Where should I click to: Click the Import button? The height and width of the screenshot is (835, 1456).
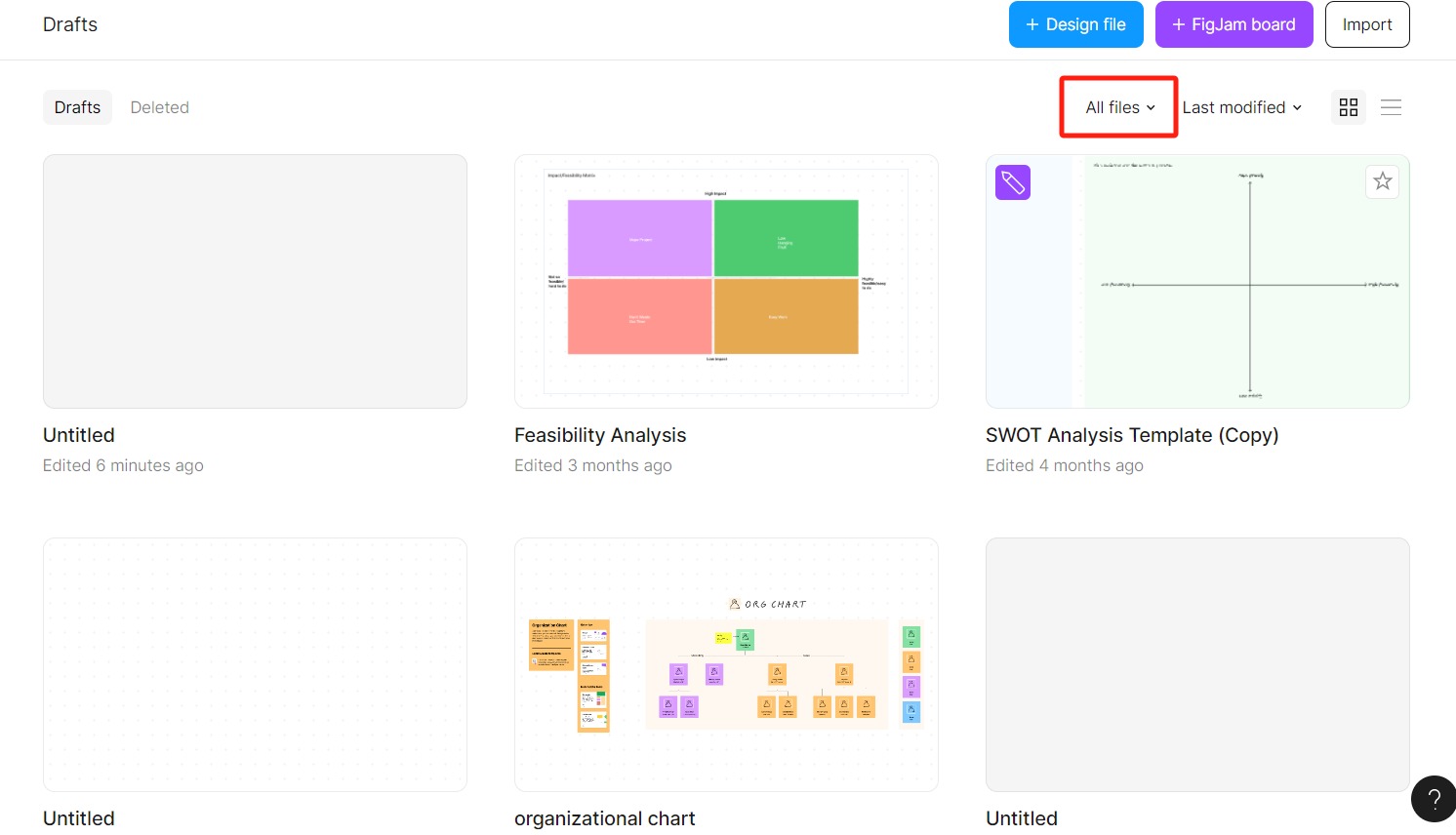point(1366,24)
